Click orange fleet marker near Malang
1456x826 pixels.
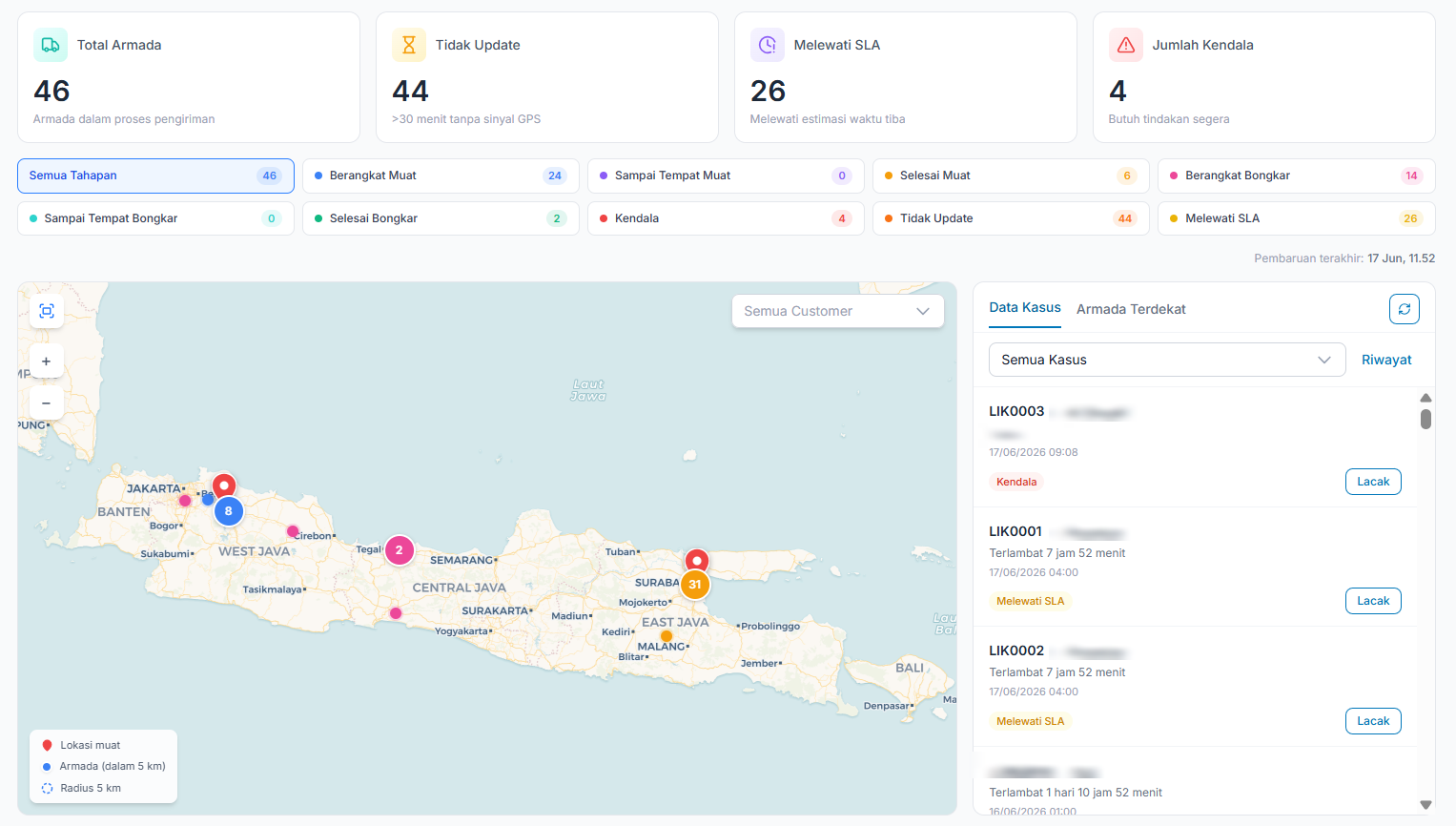tap(666, 636)
